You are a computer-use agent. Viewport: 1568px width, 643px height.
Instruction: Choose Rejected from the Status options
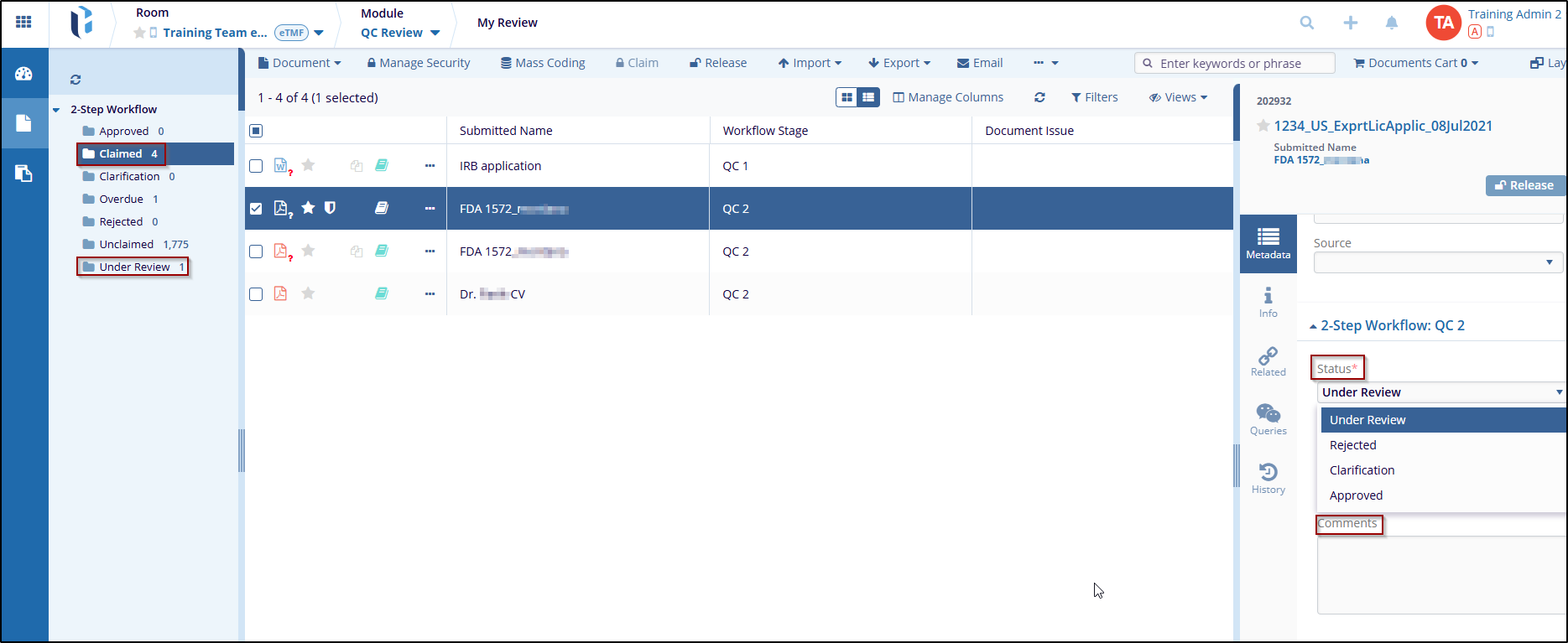tap(1352, 445)
